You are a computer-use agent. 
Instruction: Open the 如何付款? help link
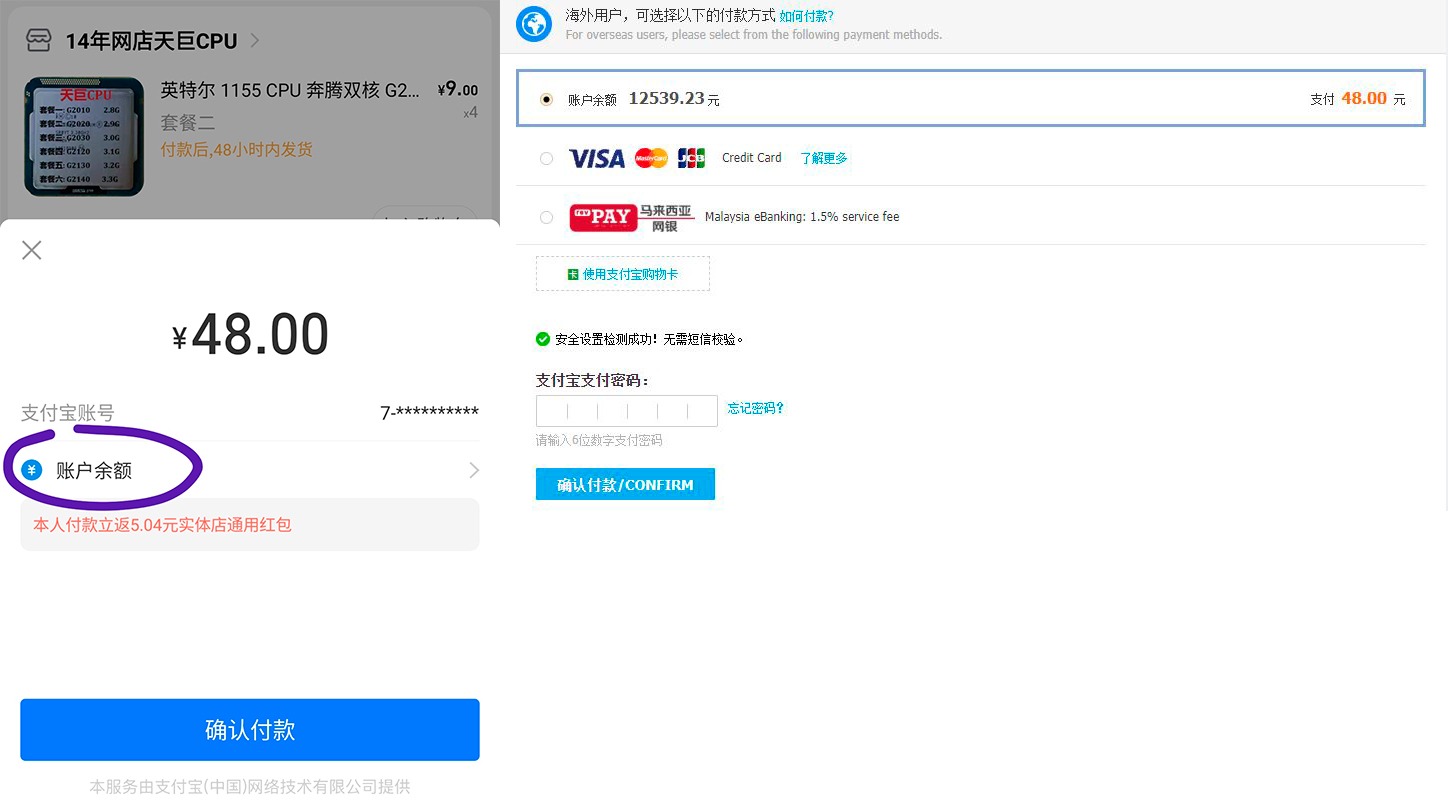coord(806,16)
